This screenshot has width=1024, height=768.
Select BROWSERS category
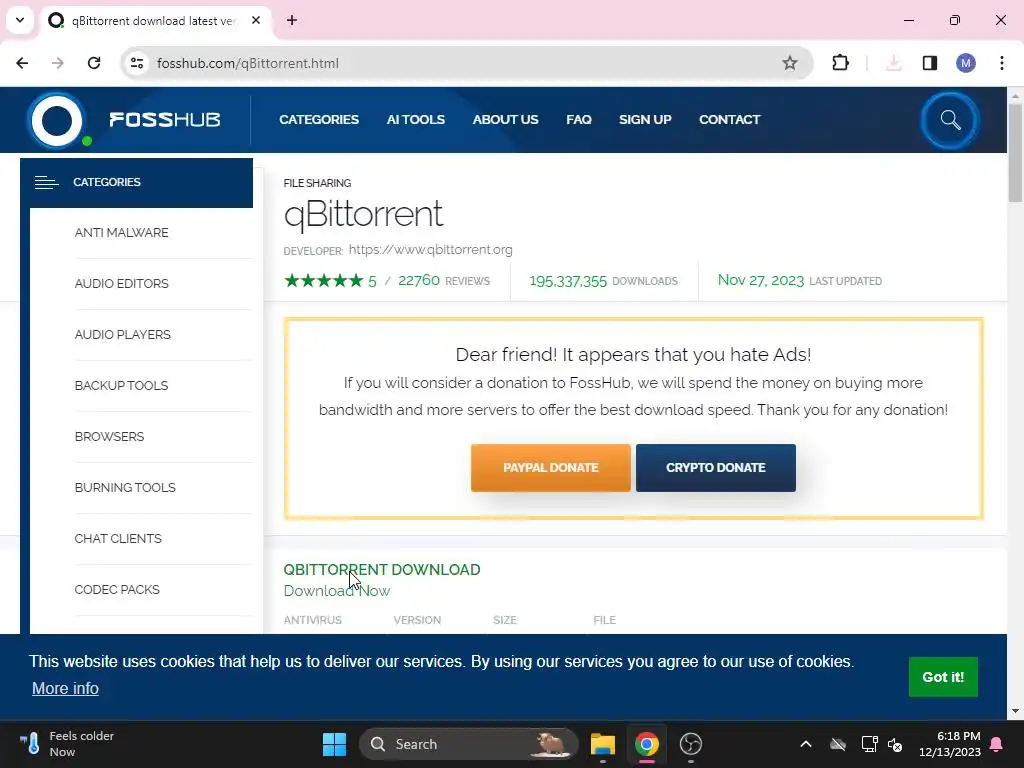(x=109, y=436)
